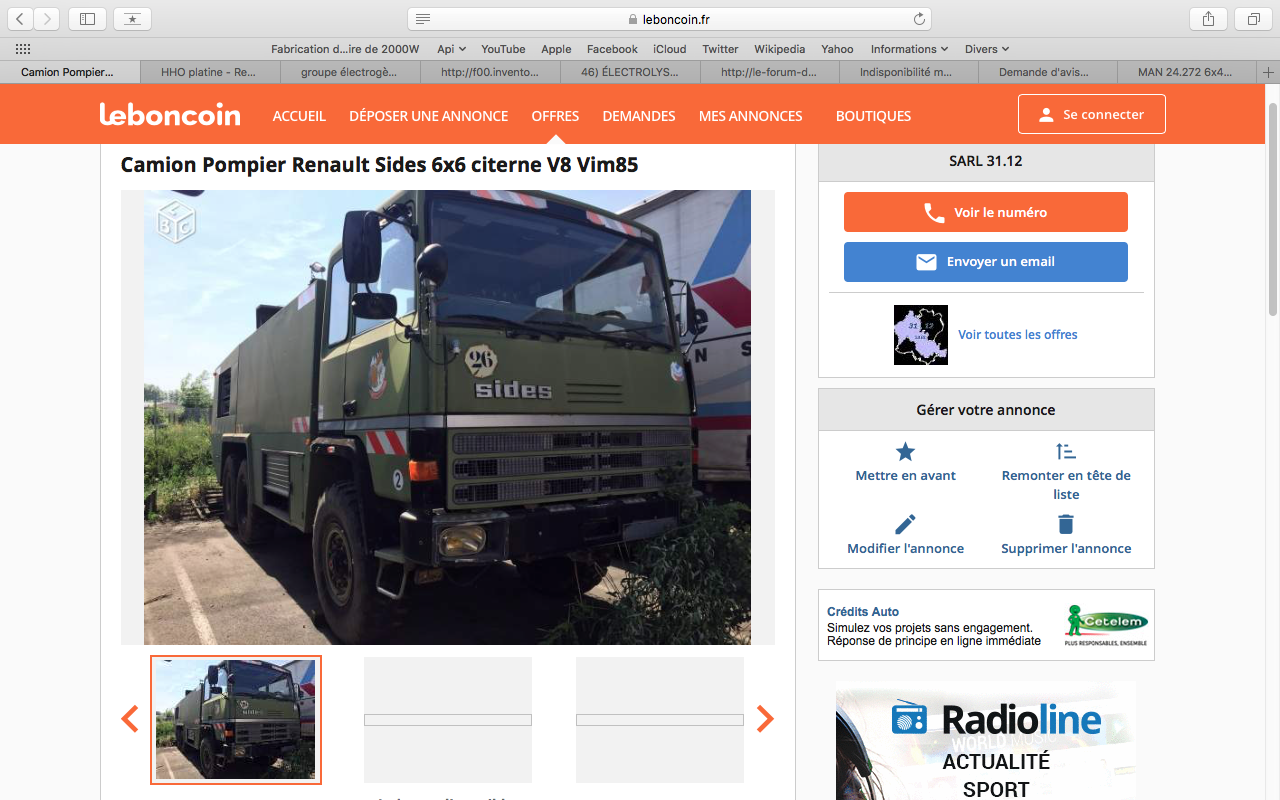Reload the page via the address bar icon
Viewport: 1280px width, 800px height.
pyautogui.click(x=919, y=19)
